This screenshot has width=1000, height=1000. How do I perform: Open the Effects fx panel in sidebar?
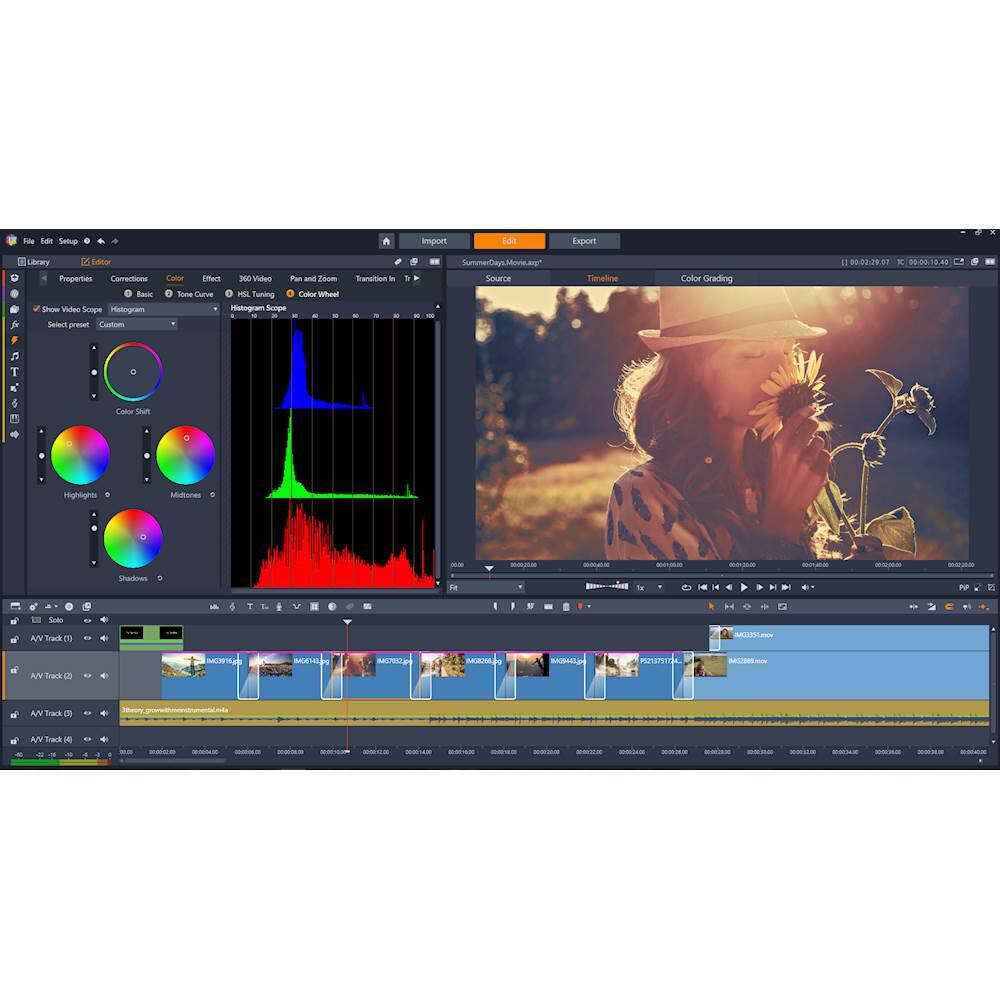[14, 325]
